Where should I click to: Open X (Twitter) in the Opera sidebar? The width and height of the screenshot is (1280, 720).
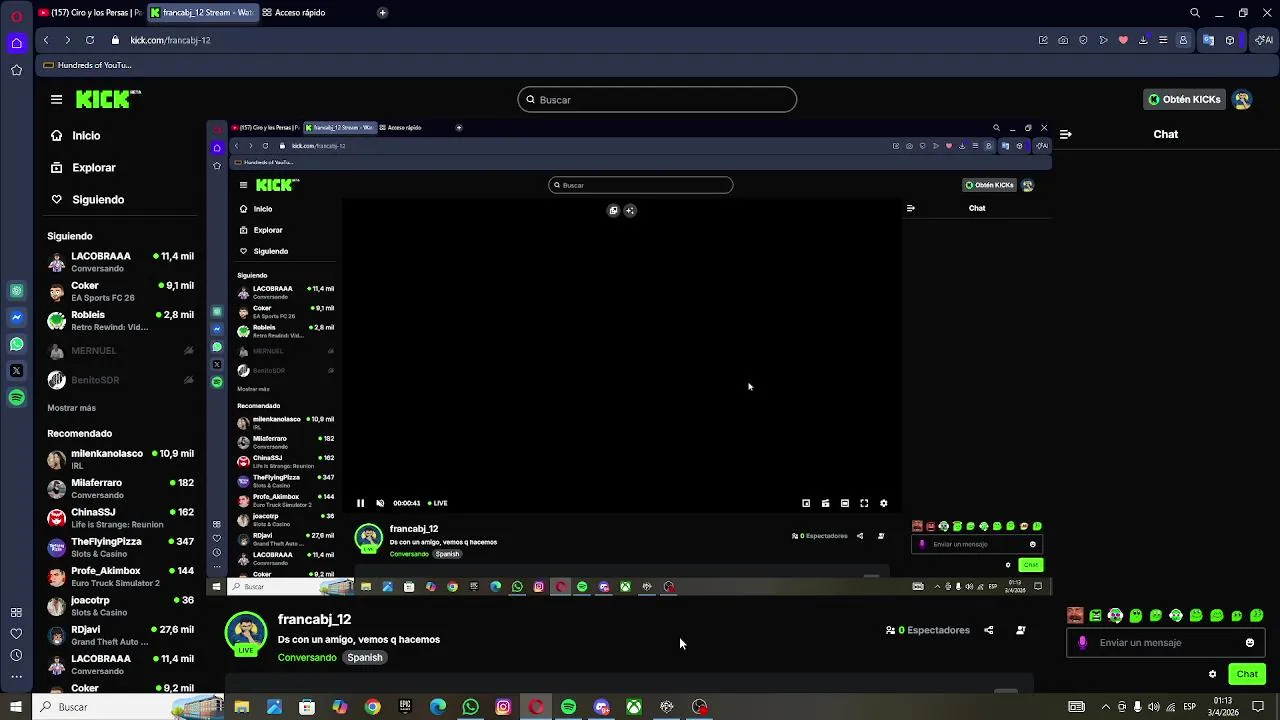pyautogui.click(x=16, y=371)
